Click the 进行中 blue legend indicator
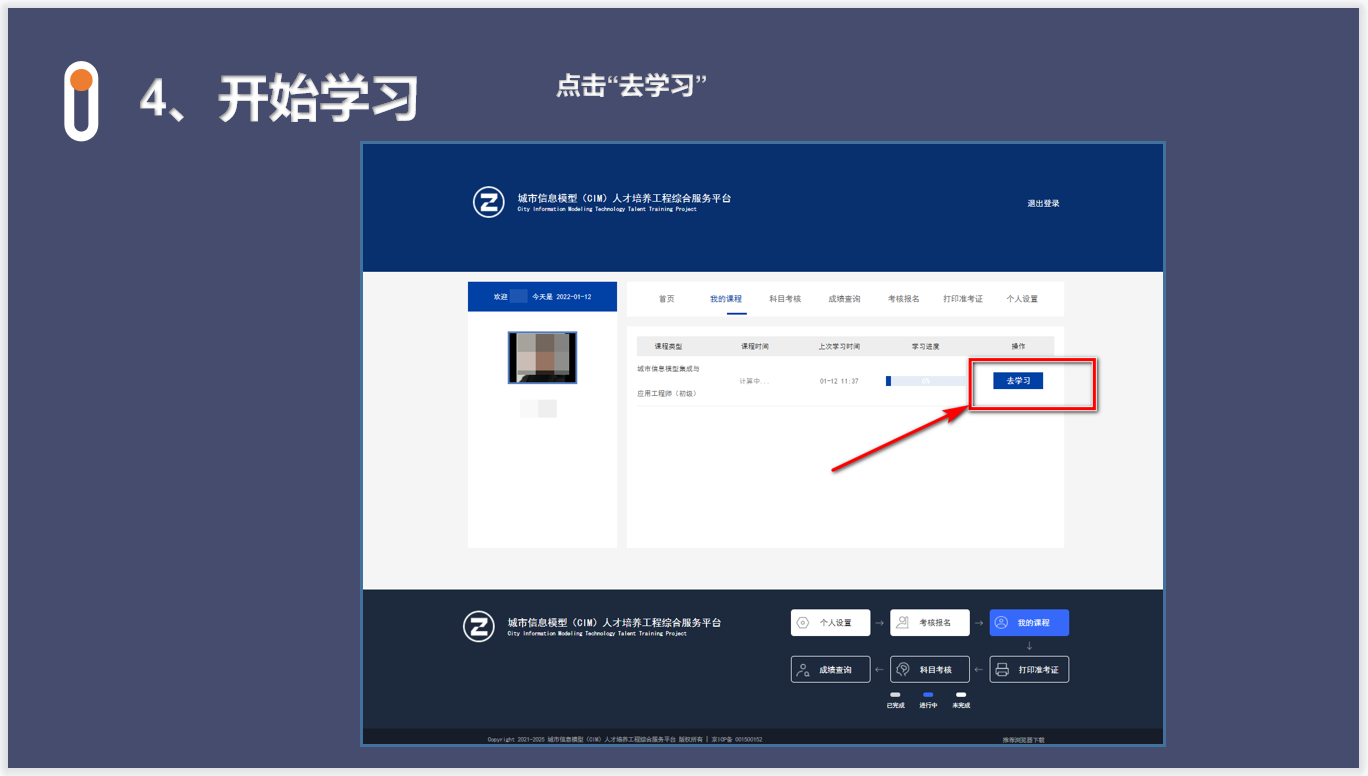This screenshot has width=1368, height=776. coord(928,695)
